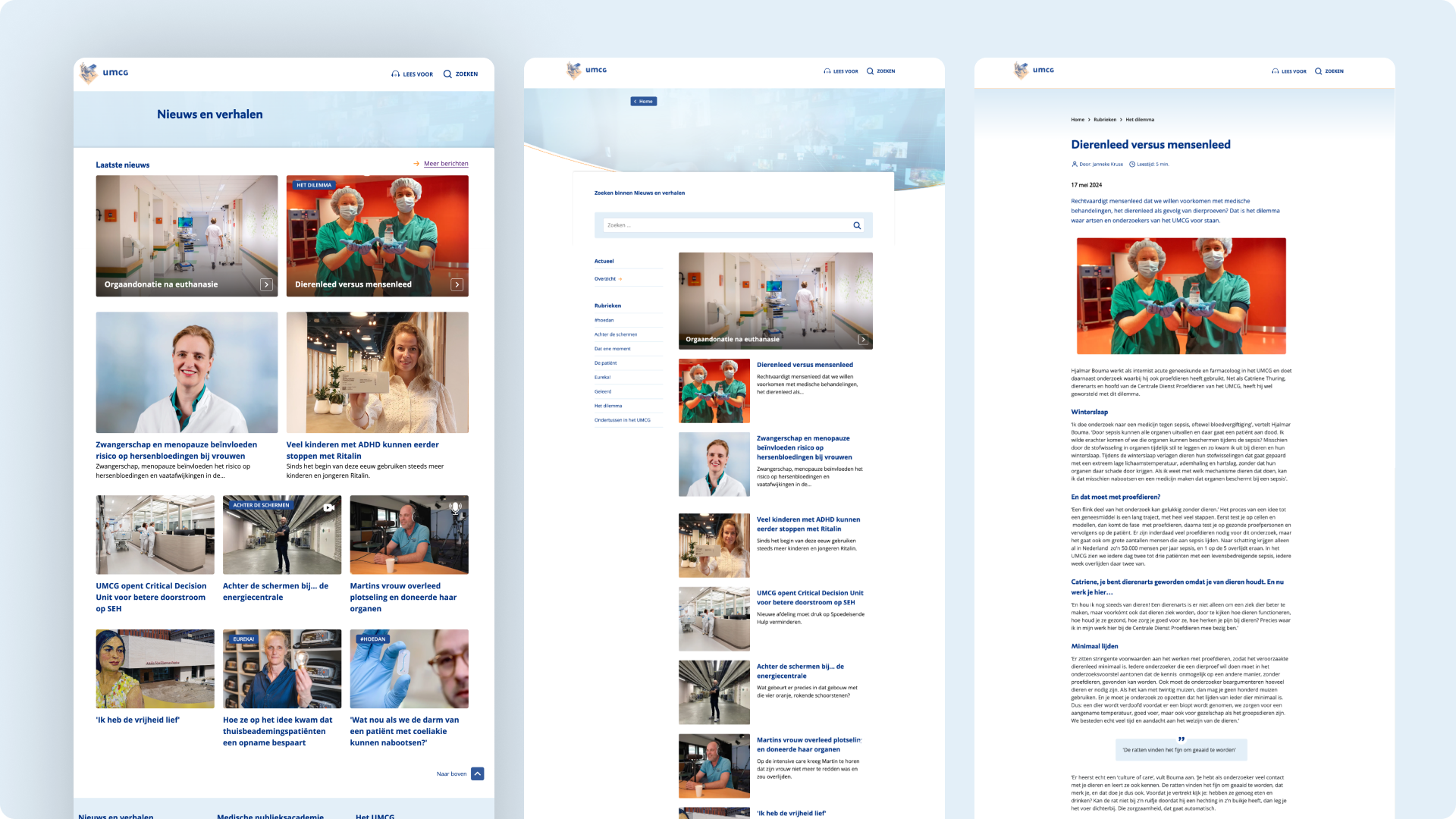Select Eureka! rubriek in sidebar

click(x=603, y=378)
